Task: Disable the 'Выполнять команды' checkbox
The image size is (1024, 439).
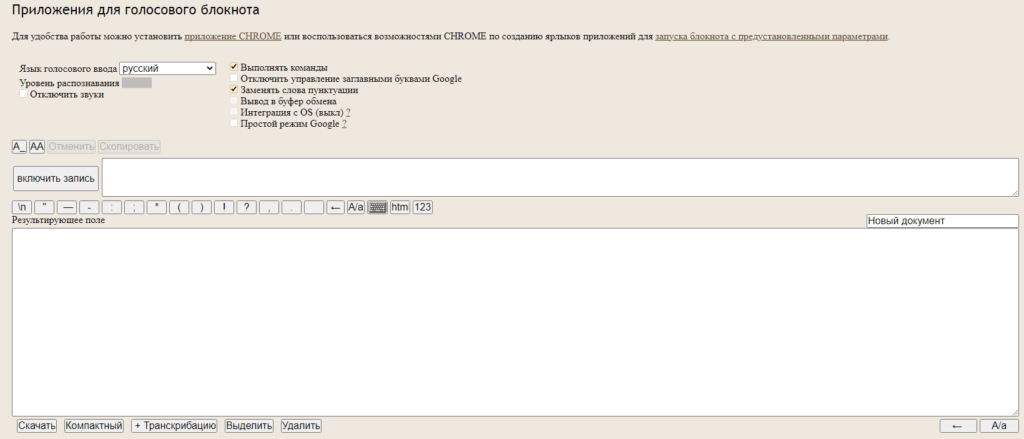Action: [x=234, y=67]
